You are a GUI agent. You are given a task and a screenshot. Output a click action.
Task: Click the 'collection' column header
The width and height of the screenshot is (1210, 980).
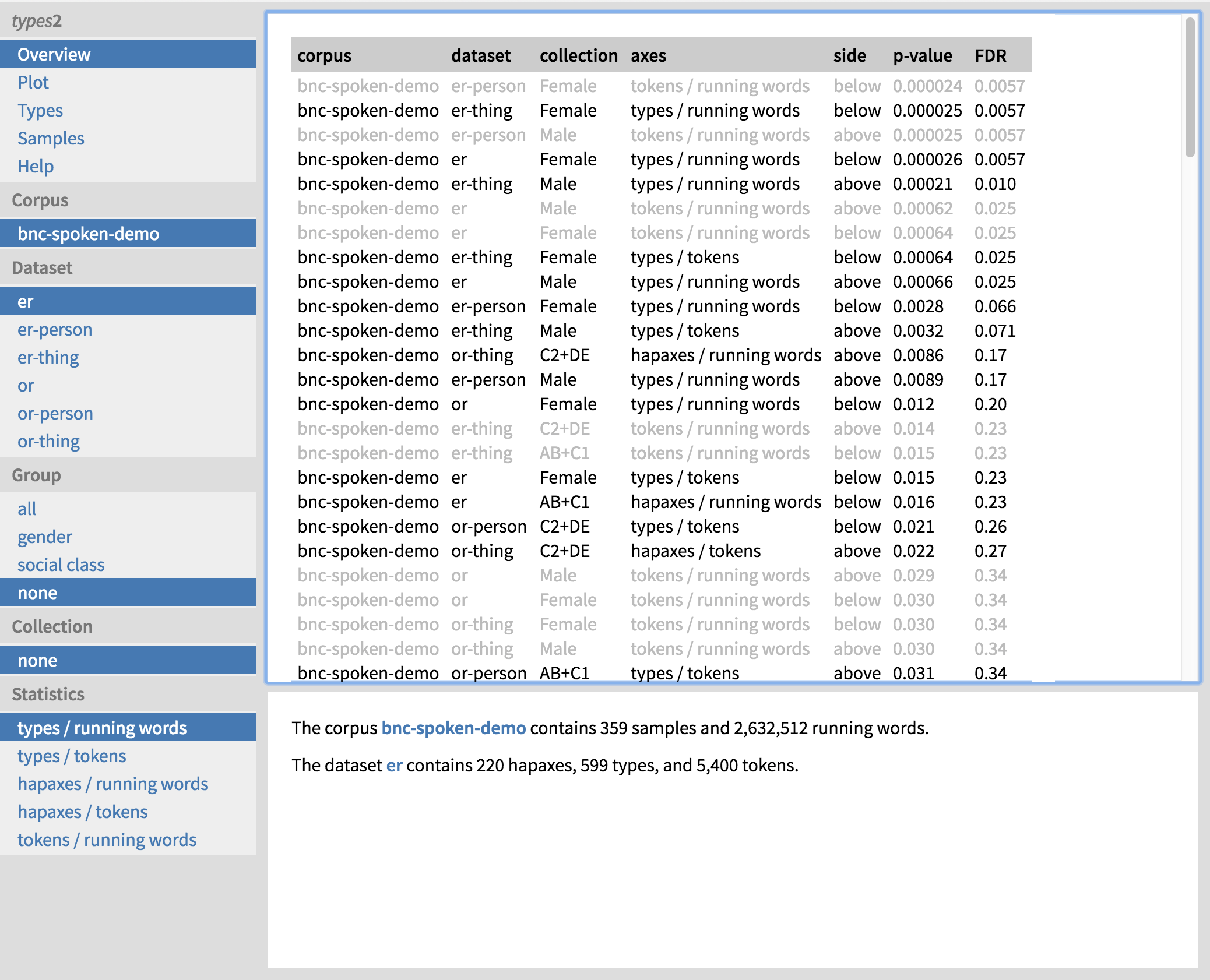pos(579,55)
